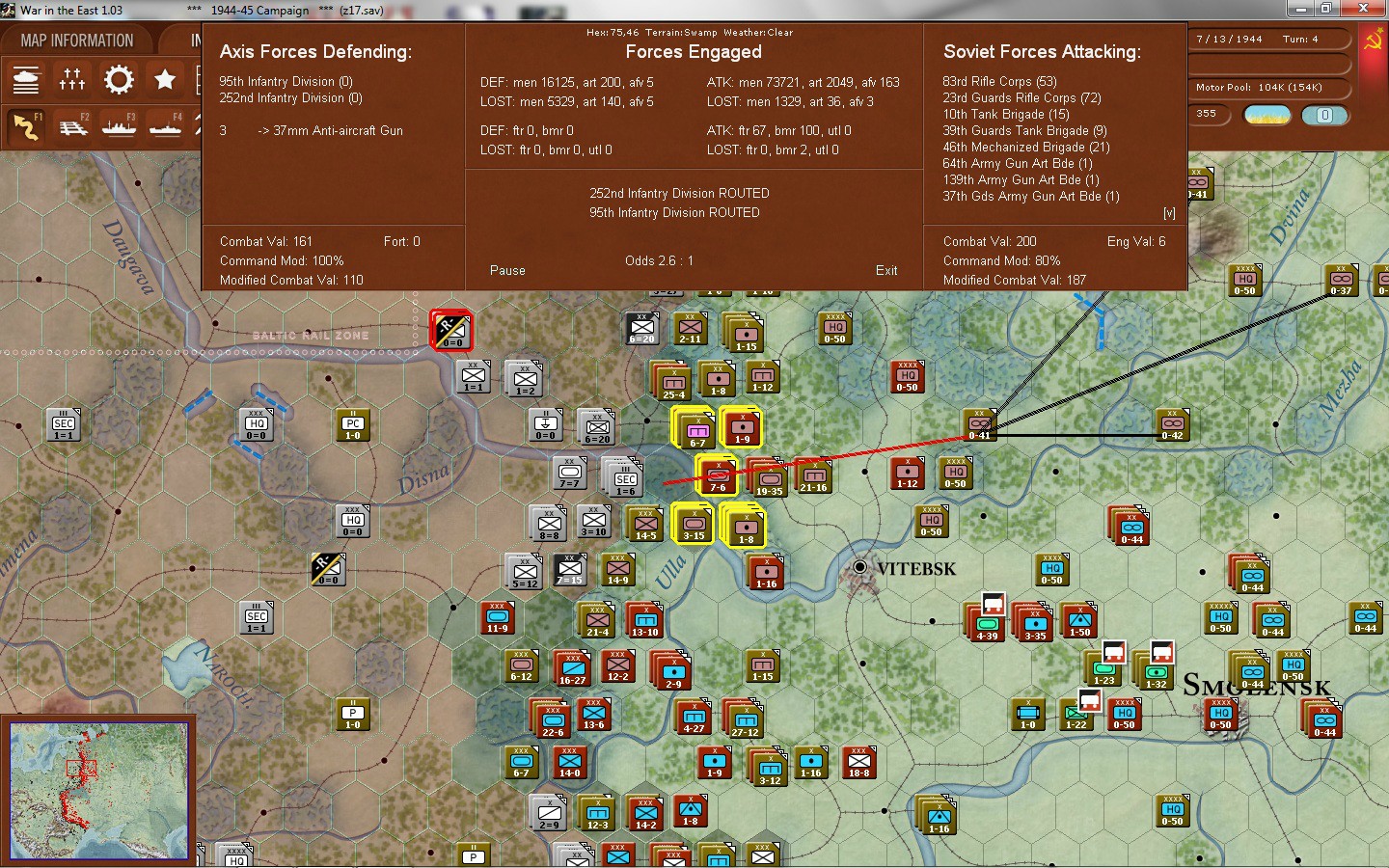Pause the combat resolution

tap(507, 271)
